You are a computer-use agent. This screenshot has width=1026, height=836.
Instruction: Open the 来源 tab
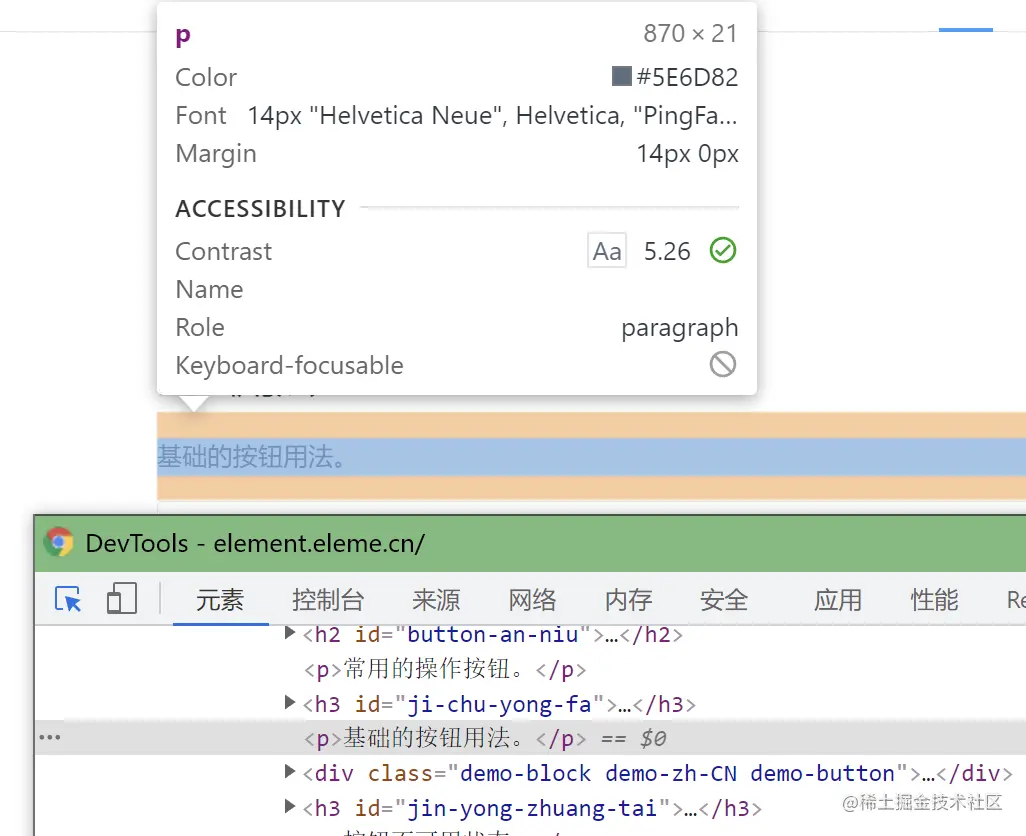click(436, 600)
